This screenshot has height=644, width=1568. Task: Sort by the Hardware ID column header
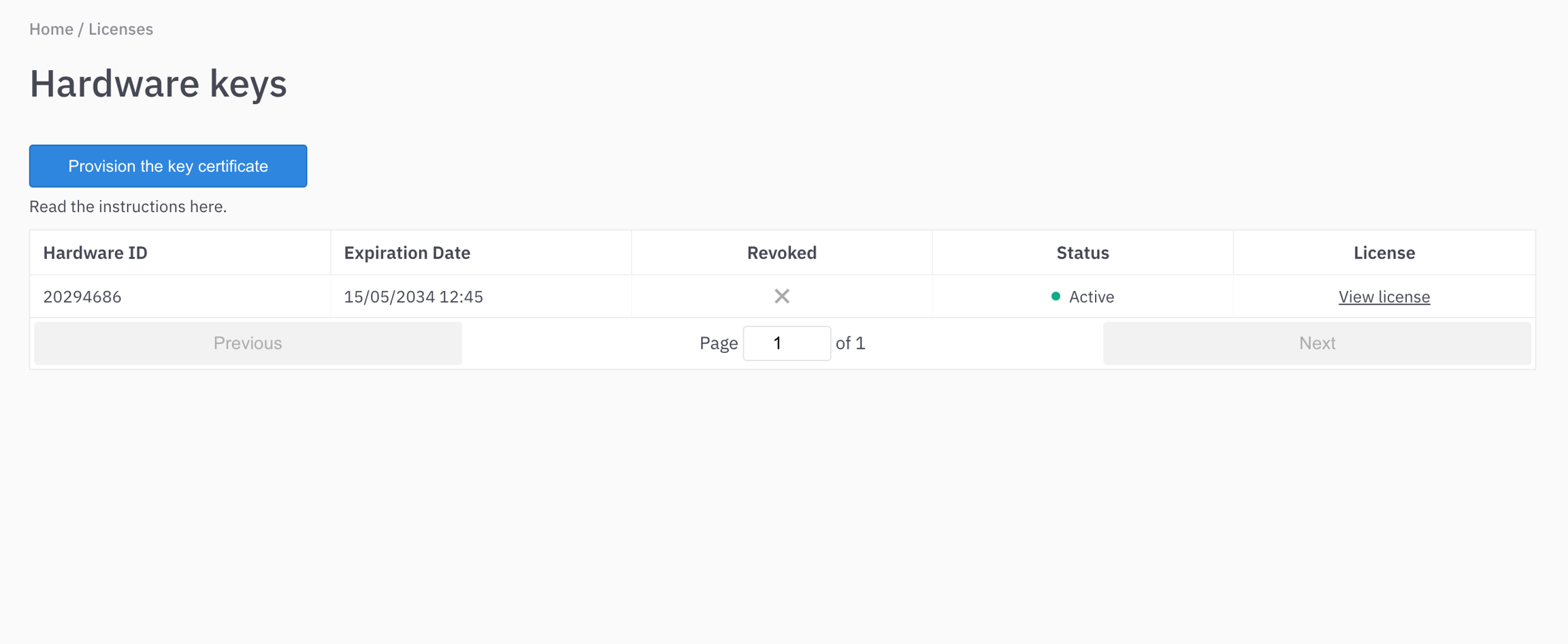[x=95, y=253]
